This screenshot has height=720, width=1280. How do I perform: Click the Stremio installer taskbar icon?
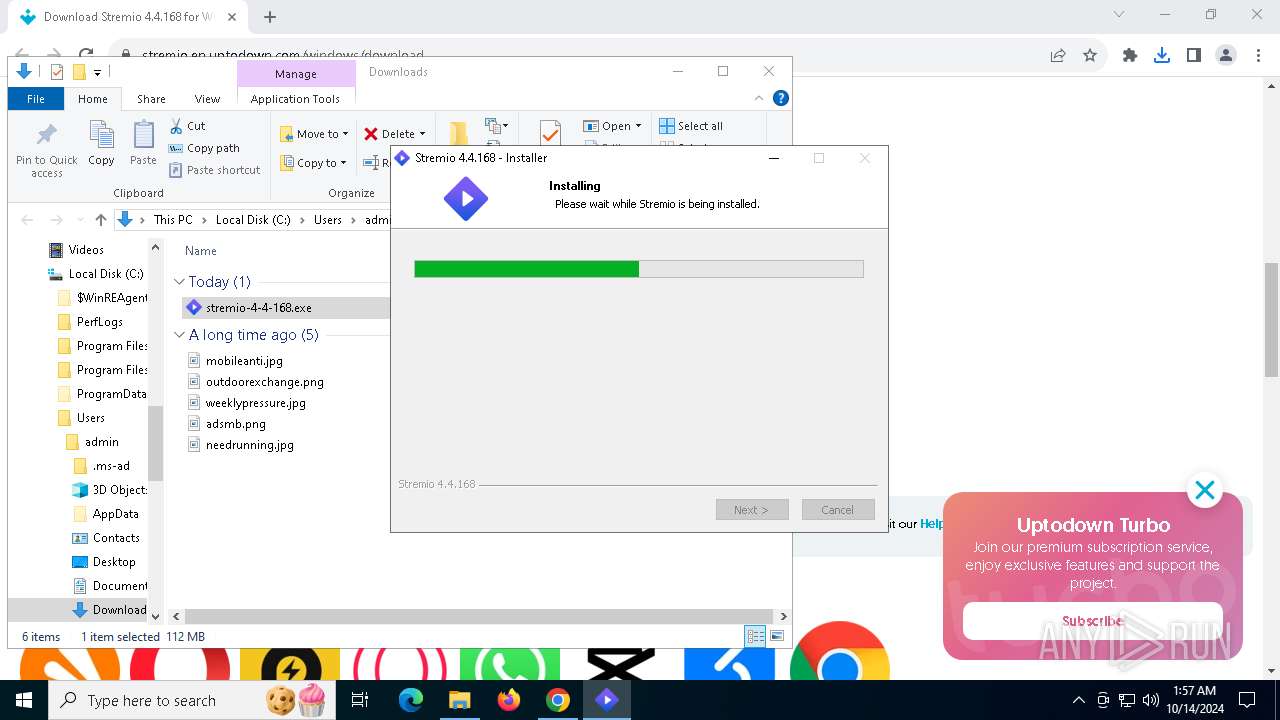pyautogui.click(x=607, y=700)
